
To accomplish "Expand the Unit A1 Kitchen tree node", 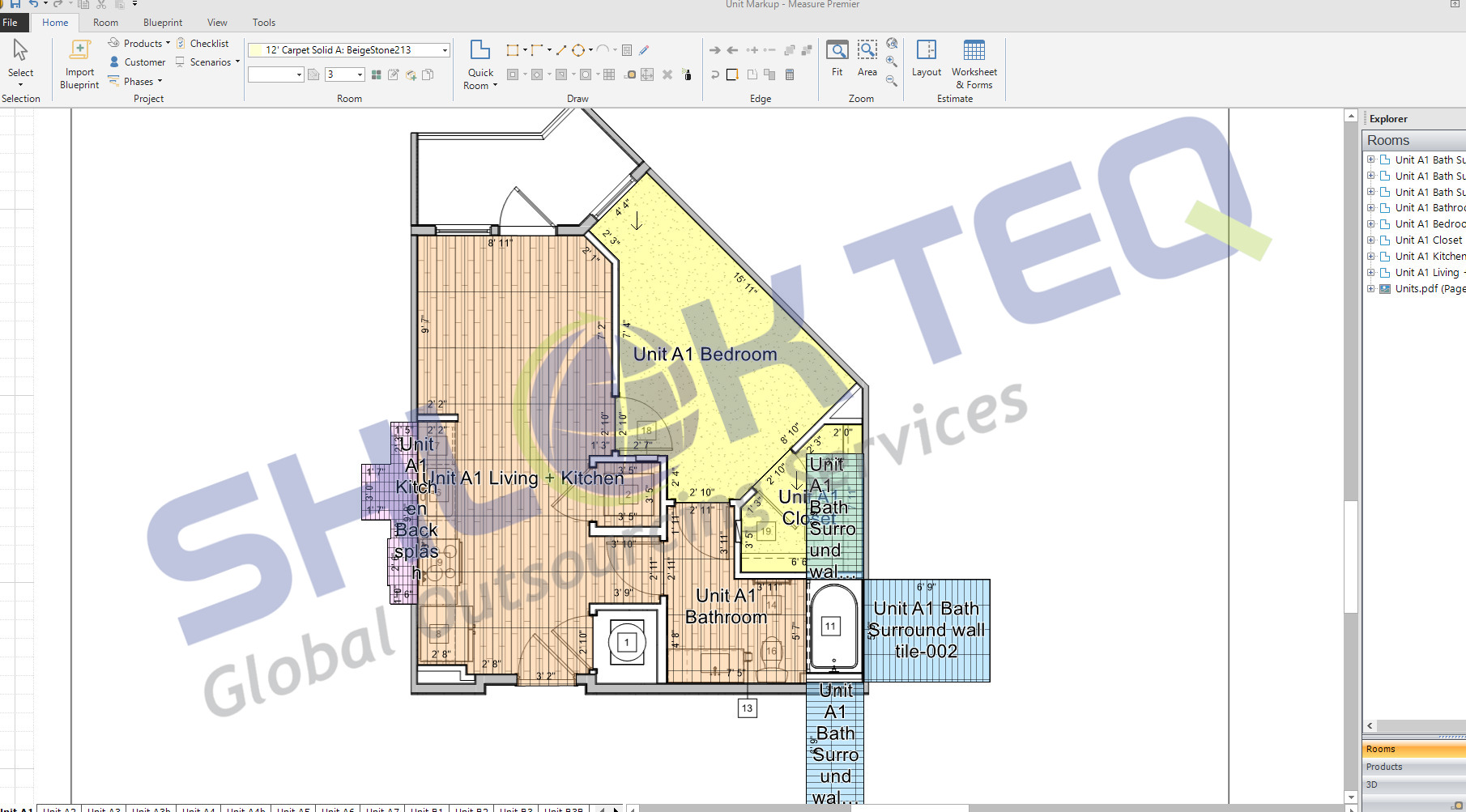I will pos(1370,257).
